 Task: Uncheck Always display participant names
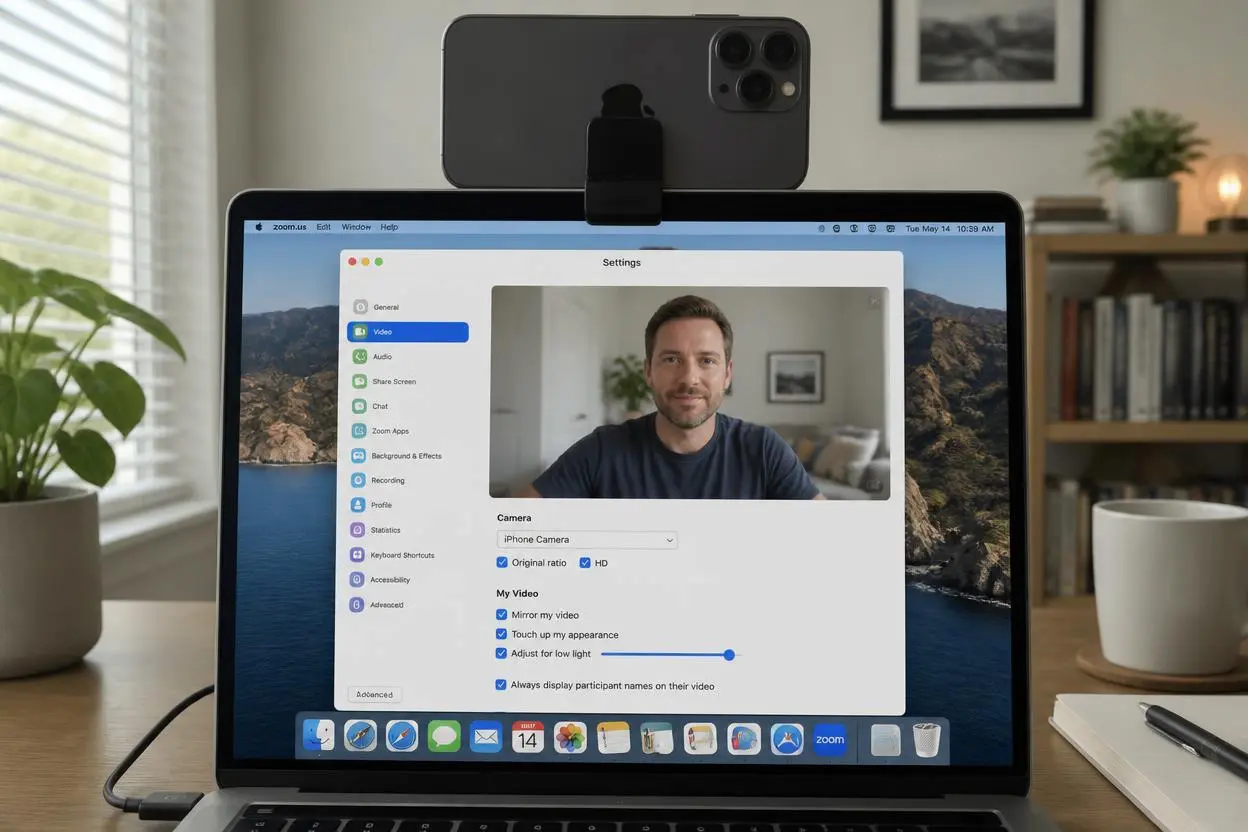pos(501,685)
